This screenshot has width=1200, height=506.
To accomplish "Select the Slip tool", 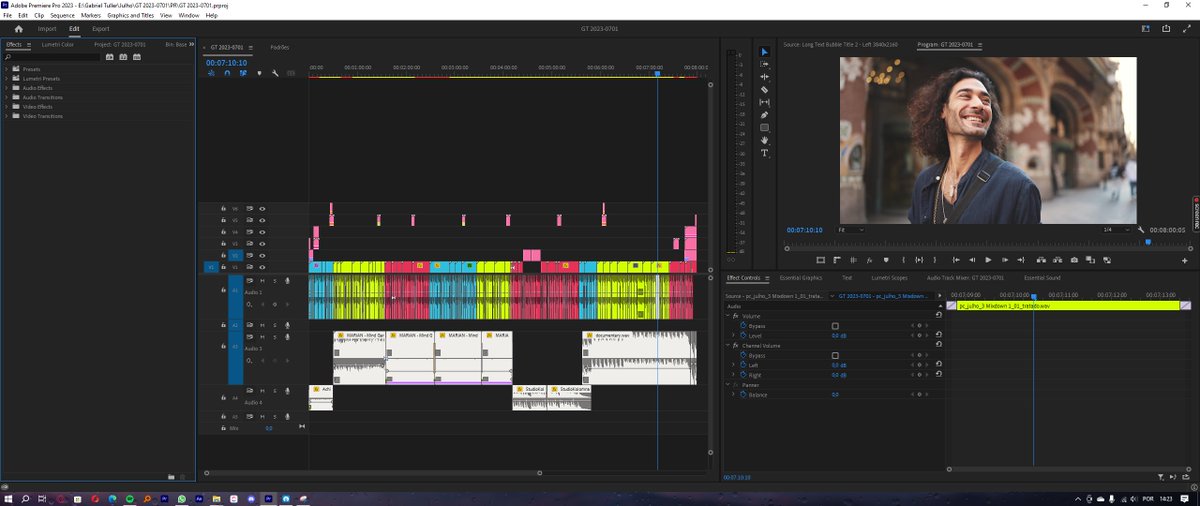I will click(765, 102).
